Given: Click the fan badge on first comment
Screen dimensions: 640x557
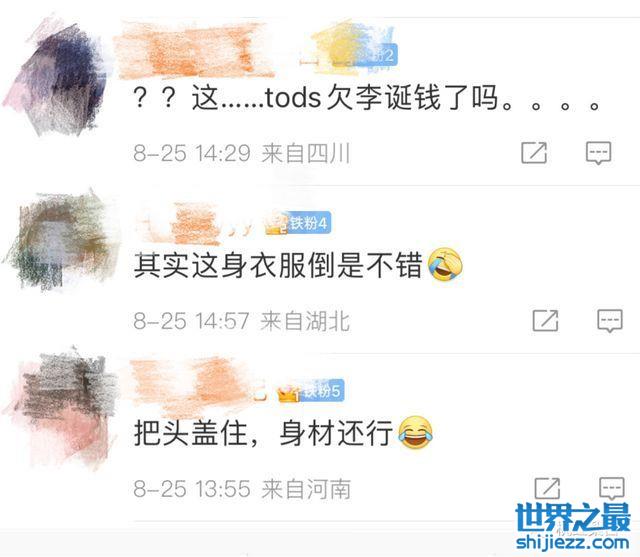Looking at the screenshot, I should pyautogui.click(x=378, y=55).
